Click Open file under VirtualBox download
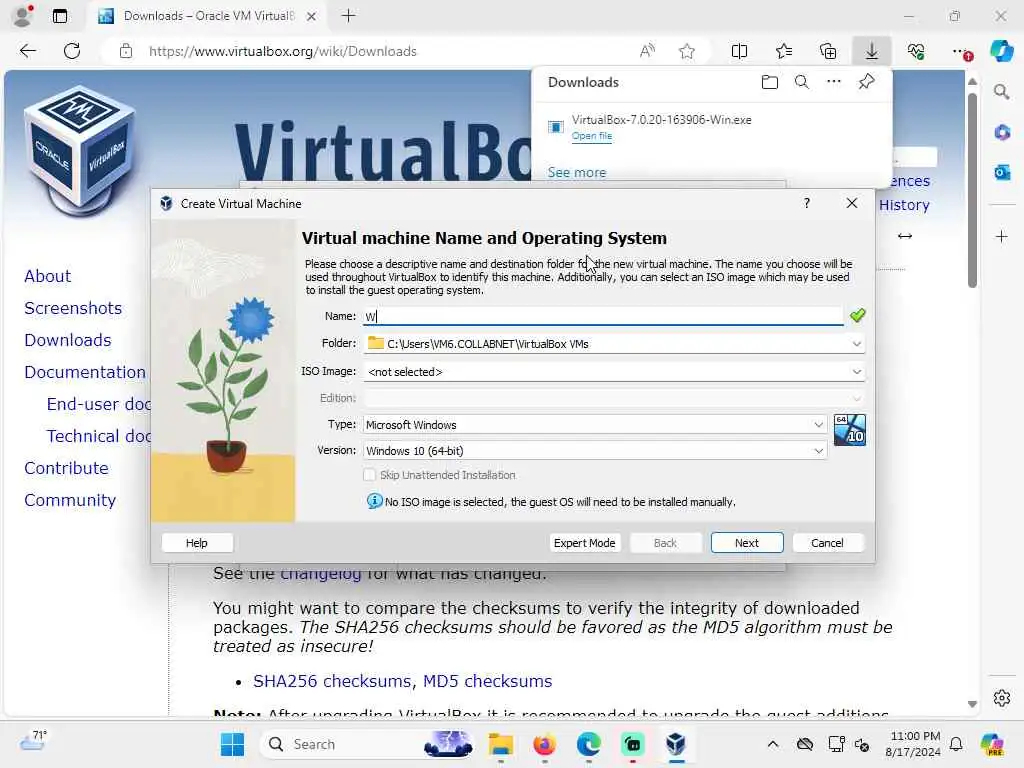This screenshot has width=1024, height=768. click(x=592, y=136)
